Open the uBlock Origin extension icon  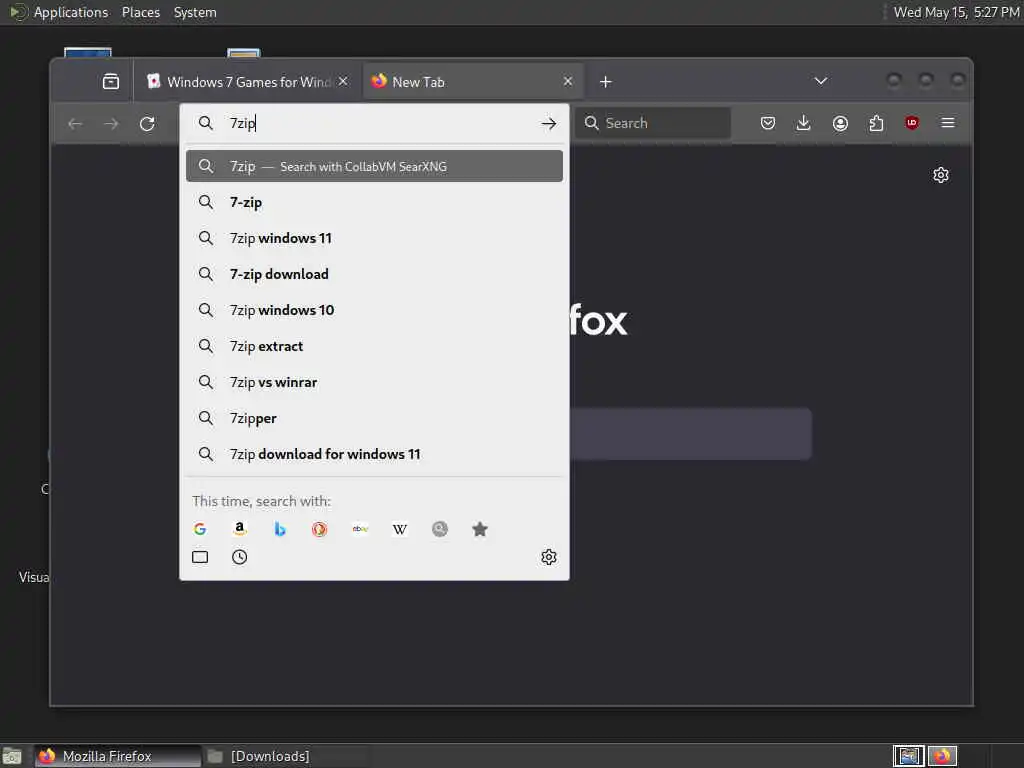(x=912, y=123)
